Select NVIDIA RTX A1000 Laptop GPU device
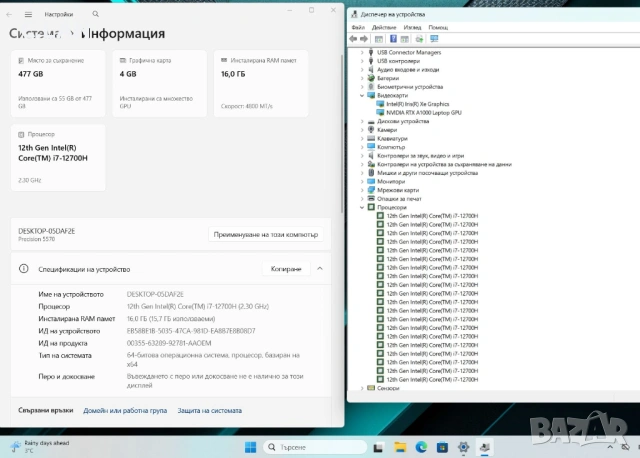This screenshot has height=458, width=640. (424, 113)
